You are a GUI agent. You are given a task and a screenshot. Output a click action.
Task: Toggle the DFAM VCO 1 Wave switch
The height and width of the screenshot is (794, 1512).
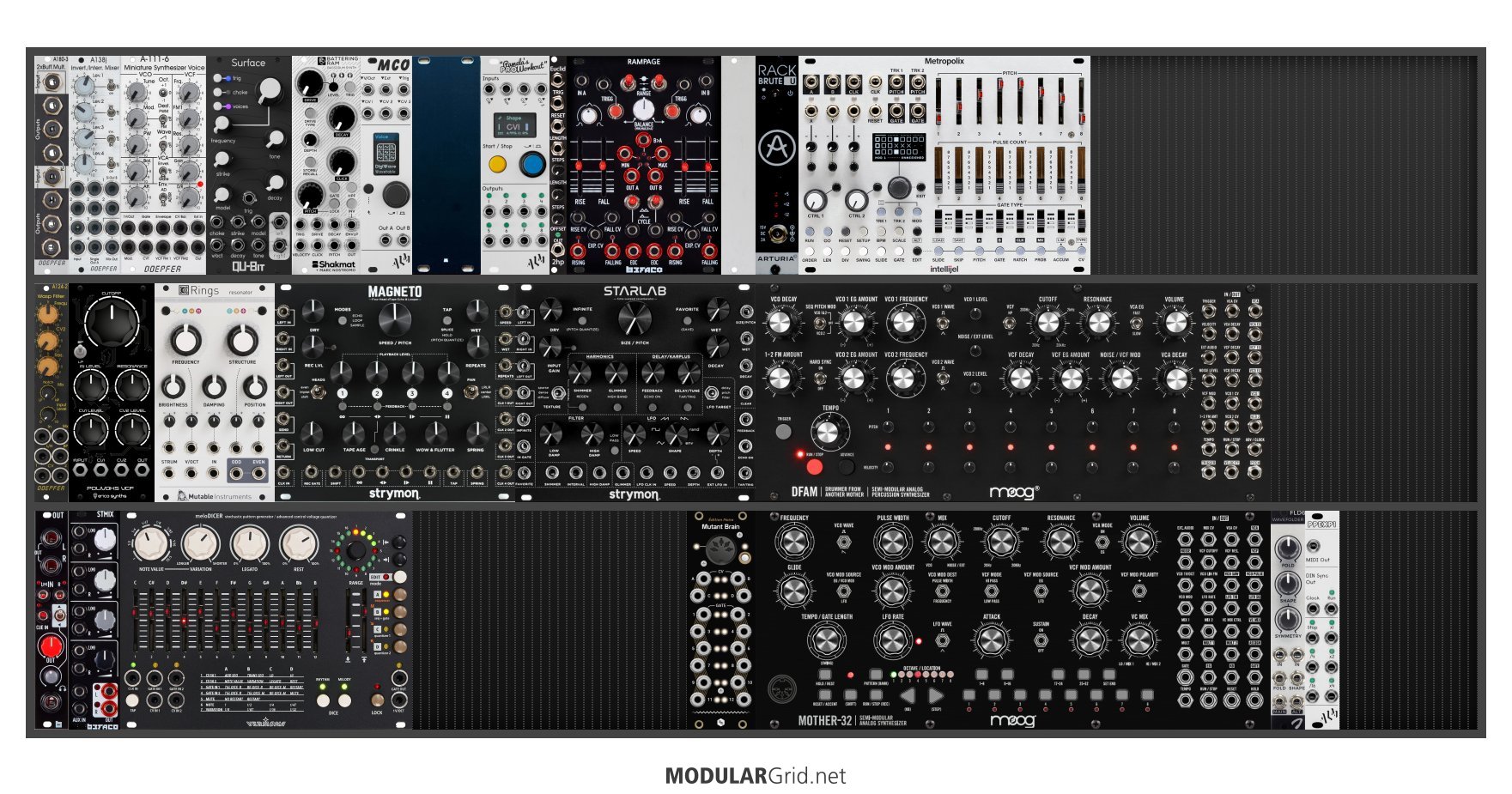coord(943,324)
